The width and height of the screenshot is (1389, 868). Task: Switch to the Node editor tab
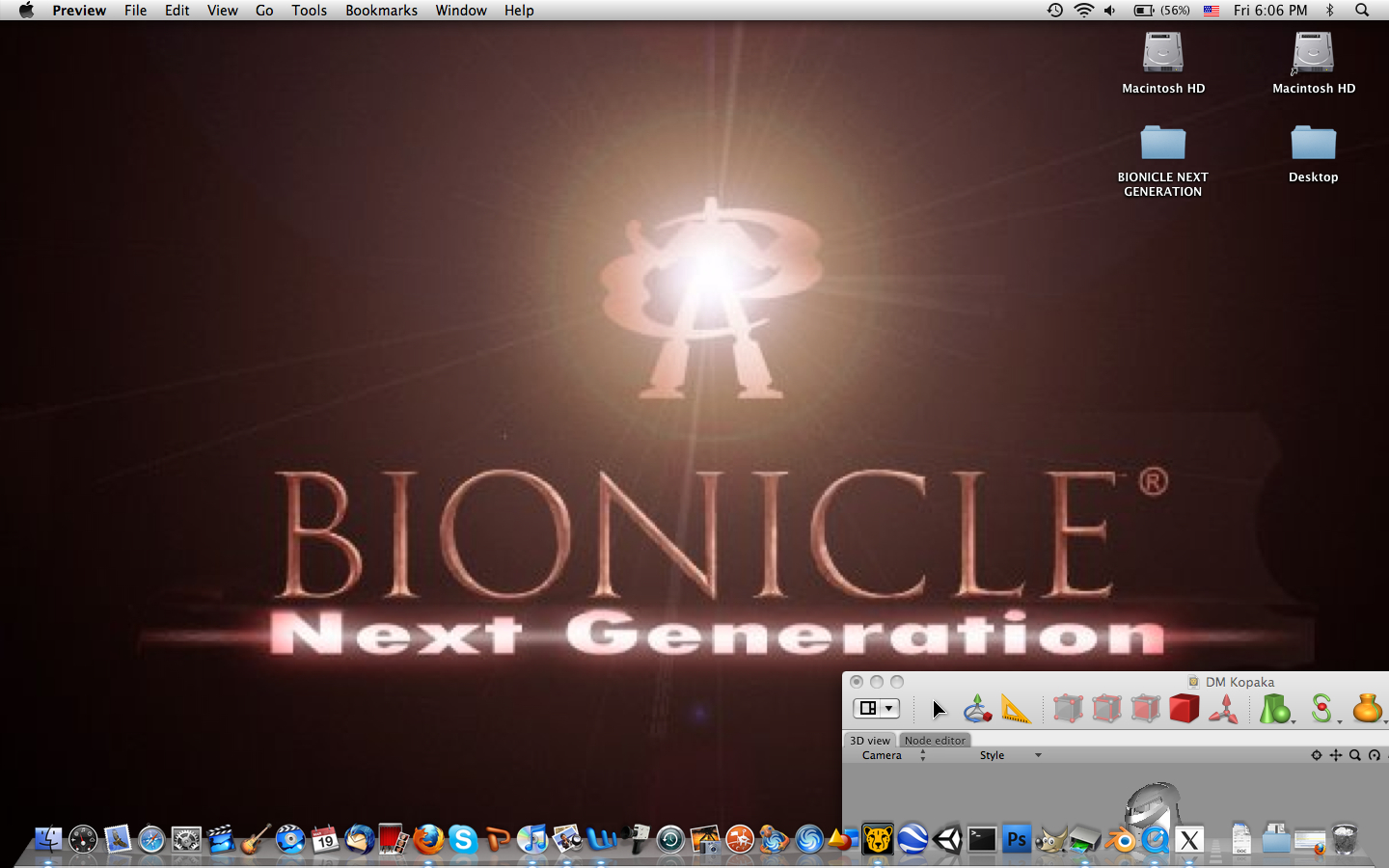point(935,740)
